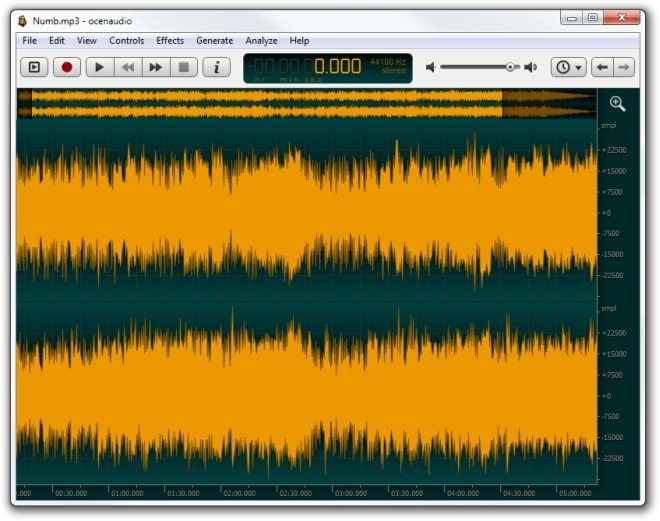Play the Numb.mp3 track
The width and height of the screenshot is (660, 521).
[100, 67]
